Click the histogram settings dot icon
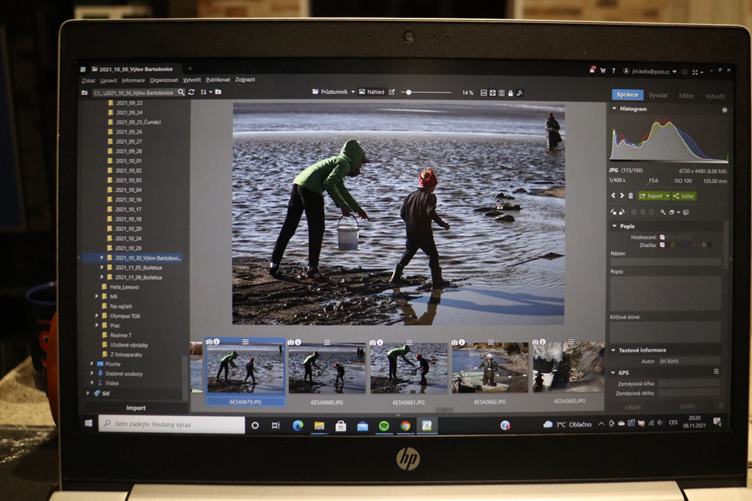The height and width of the screenshot is (501, 752). [x=725, y=110]
